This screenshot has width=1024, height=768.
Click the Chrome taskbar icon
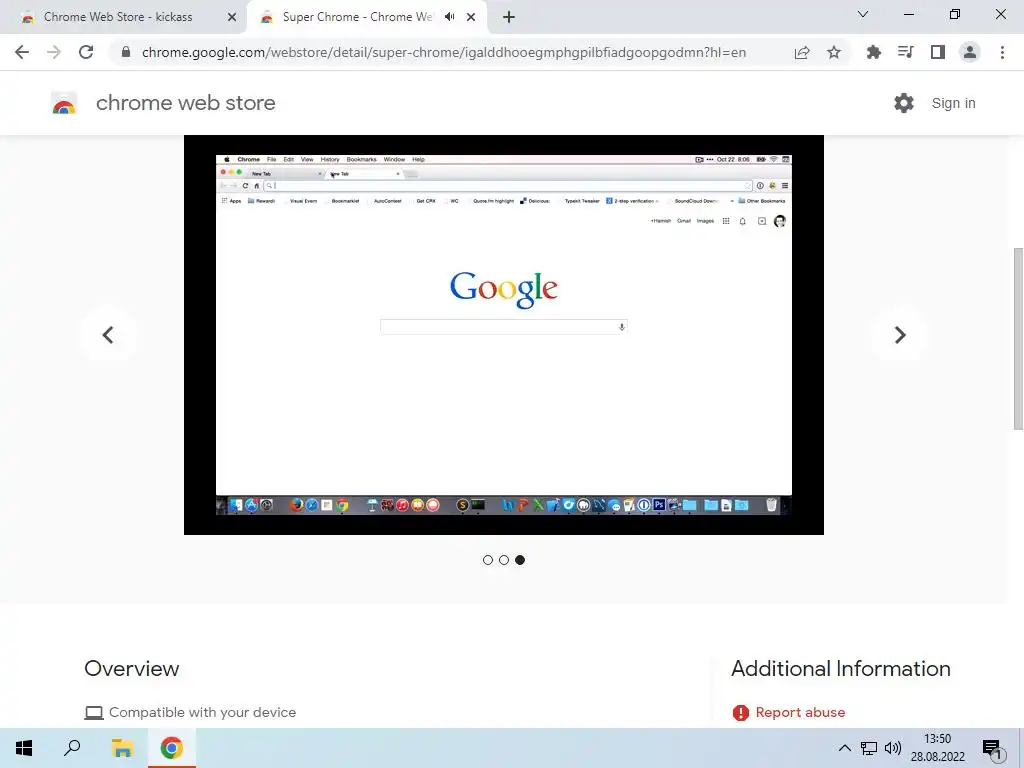pos(171,748)
